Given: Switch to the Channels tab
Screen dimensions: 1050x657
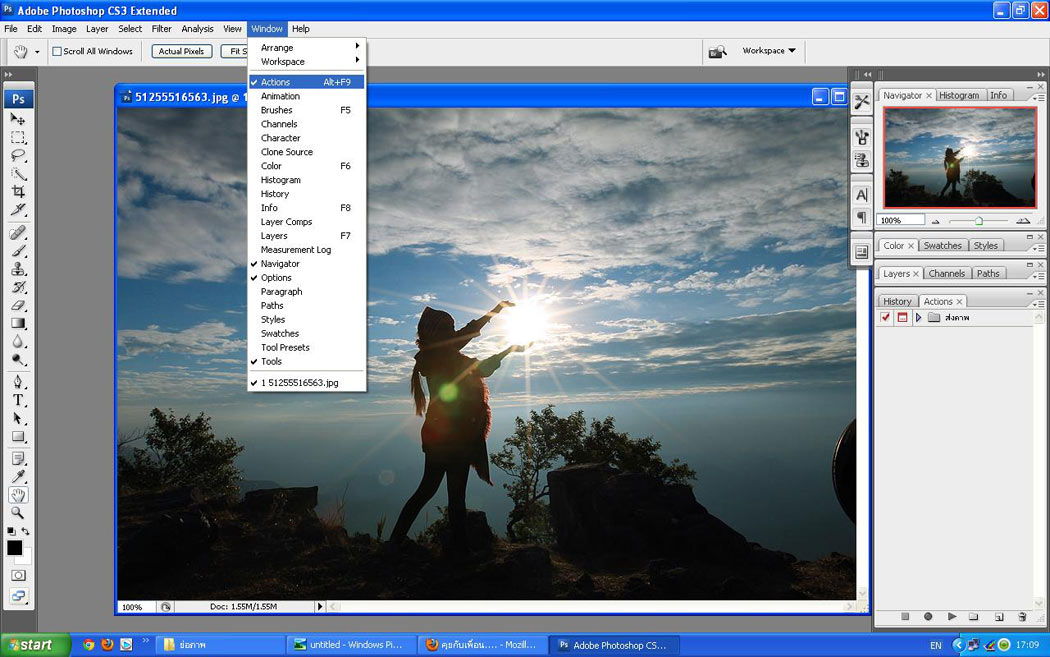Looking at the screenshot, I should click(x=946, y=273).
